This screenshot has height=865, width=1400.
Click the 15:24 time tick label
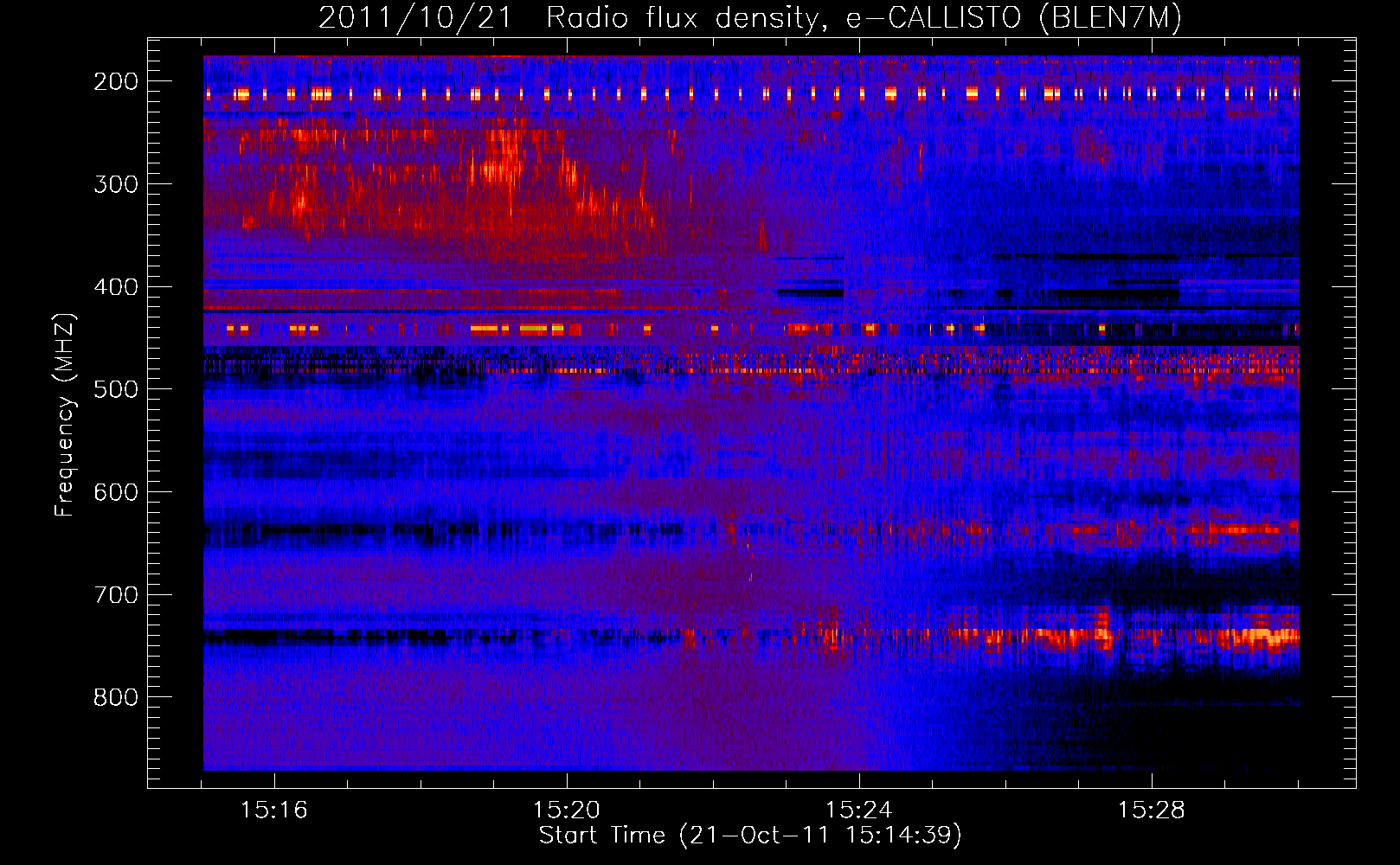859,811
